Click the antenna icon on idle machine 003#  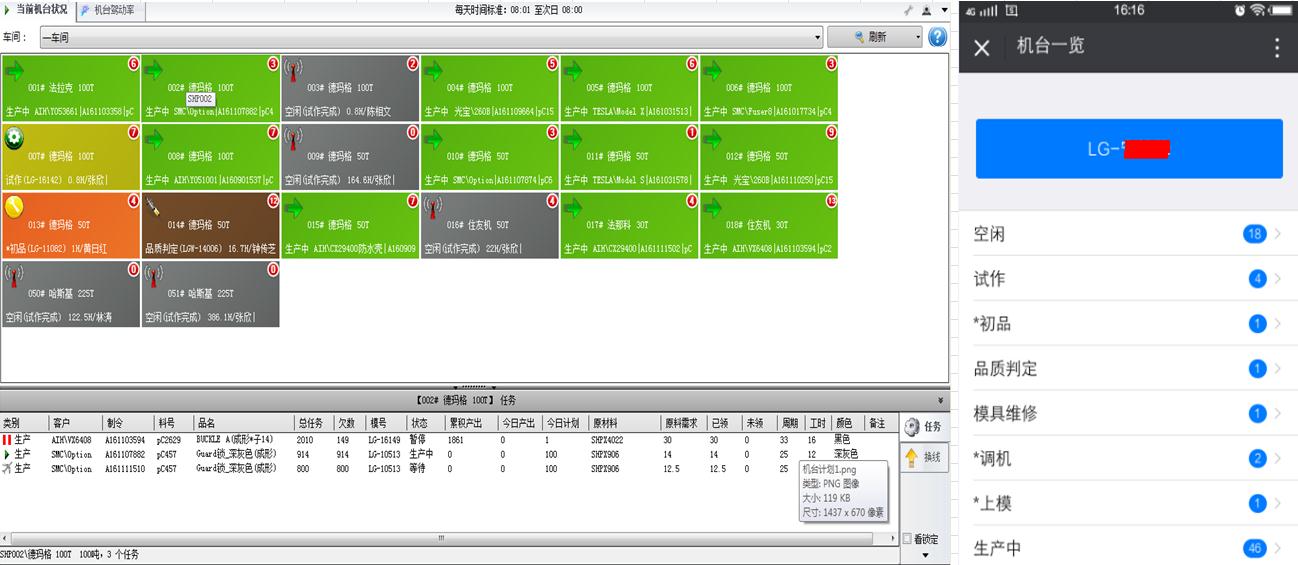click(294, 70)
